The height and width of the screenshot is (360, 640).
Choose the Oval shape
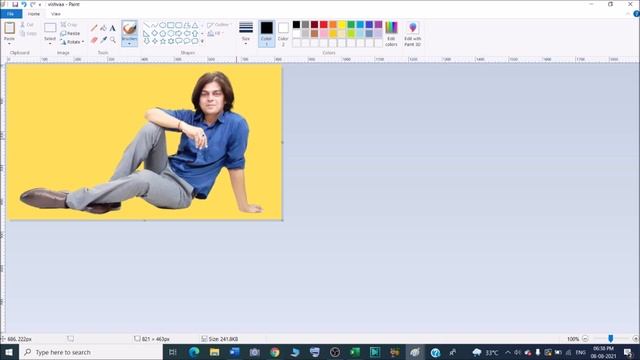[162, 25]
